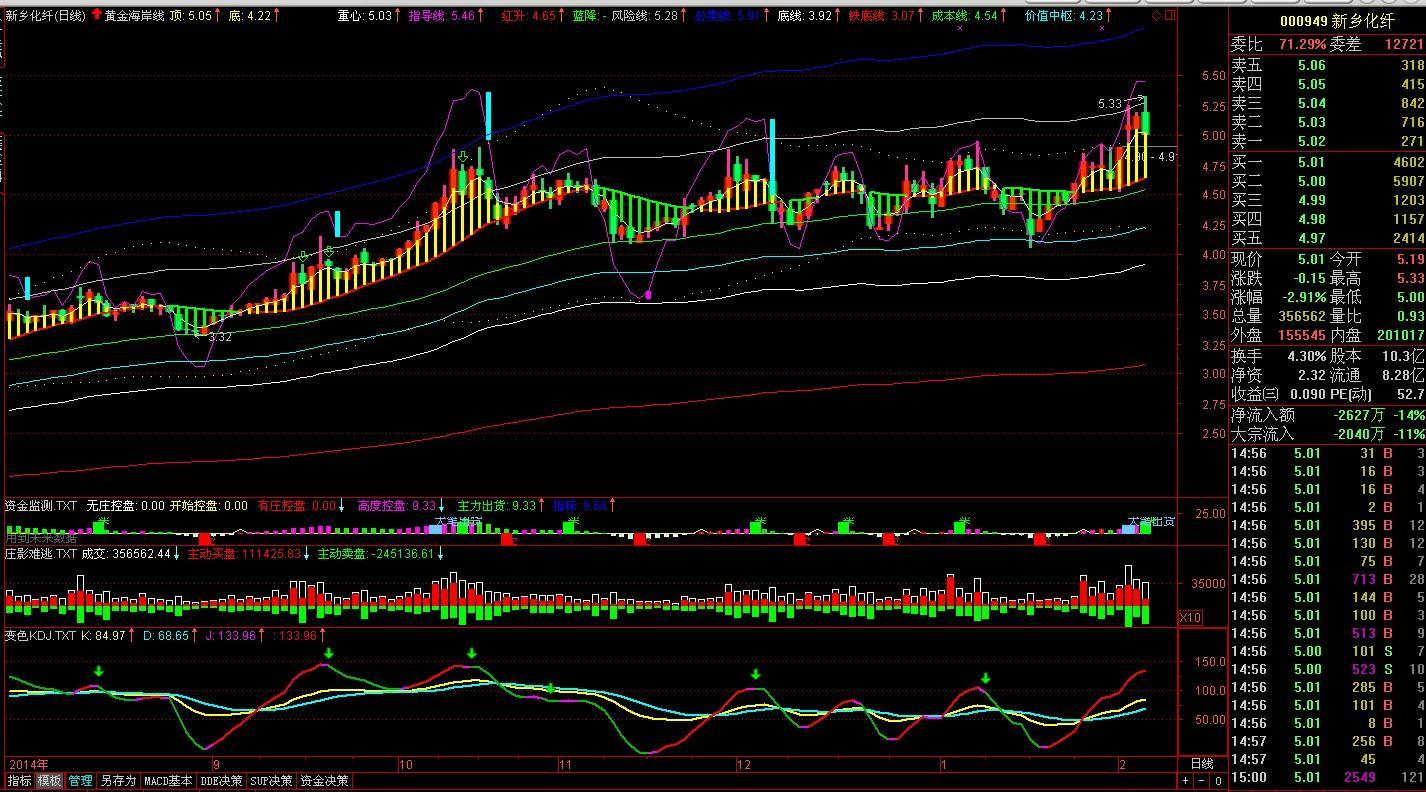Open the 管理 tab
The width and height of the screenshot is (1426, 792).
[x=81, y=781]
